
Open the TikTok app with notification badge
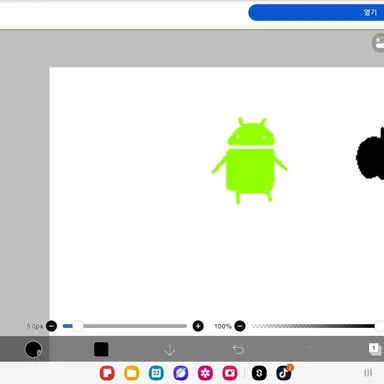point(284,373)
